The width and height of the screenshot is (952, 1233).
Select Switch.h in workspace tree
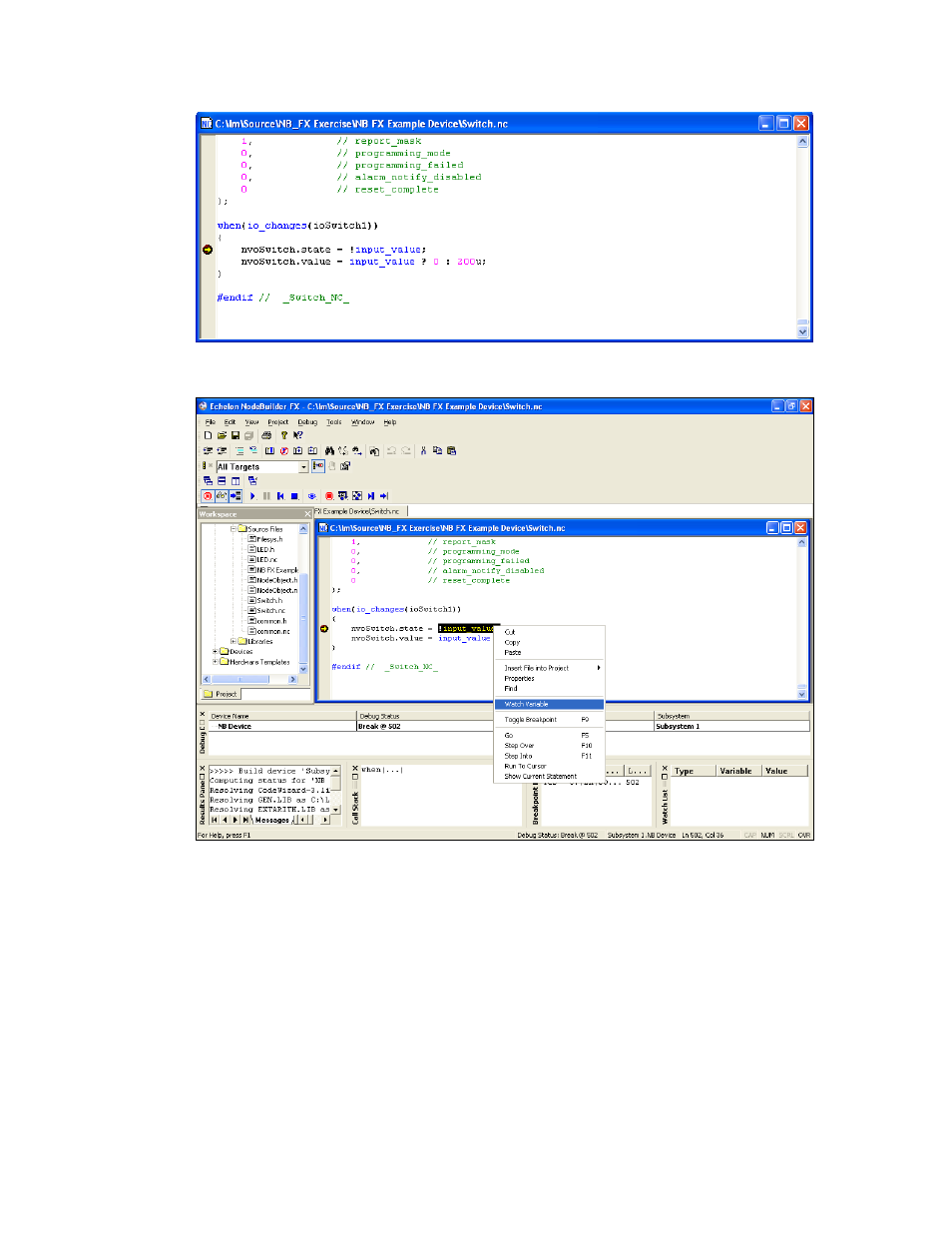coord(269,600)
